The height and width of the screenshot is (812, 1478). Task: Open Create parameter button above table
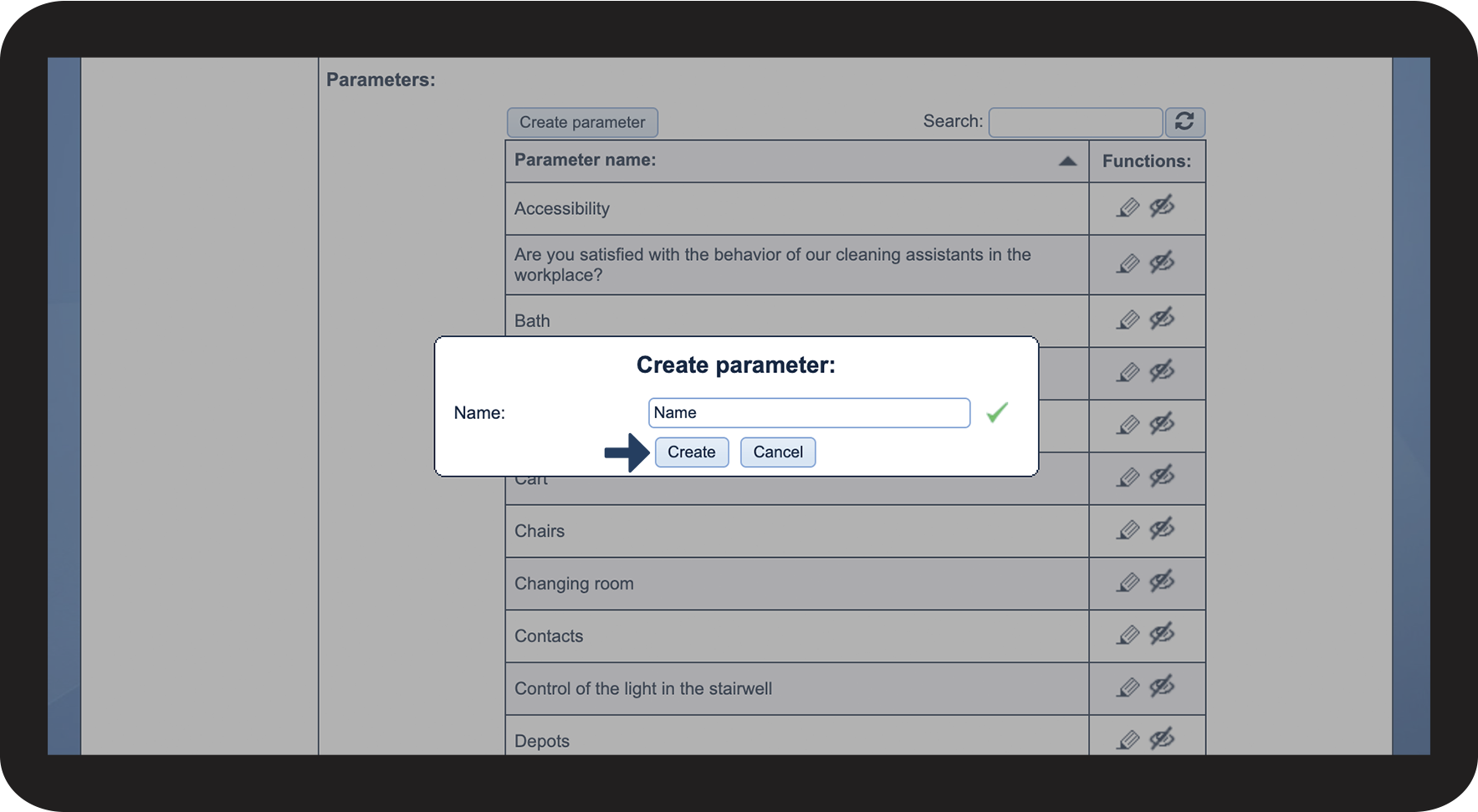coord(582,122)
